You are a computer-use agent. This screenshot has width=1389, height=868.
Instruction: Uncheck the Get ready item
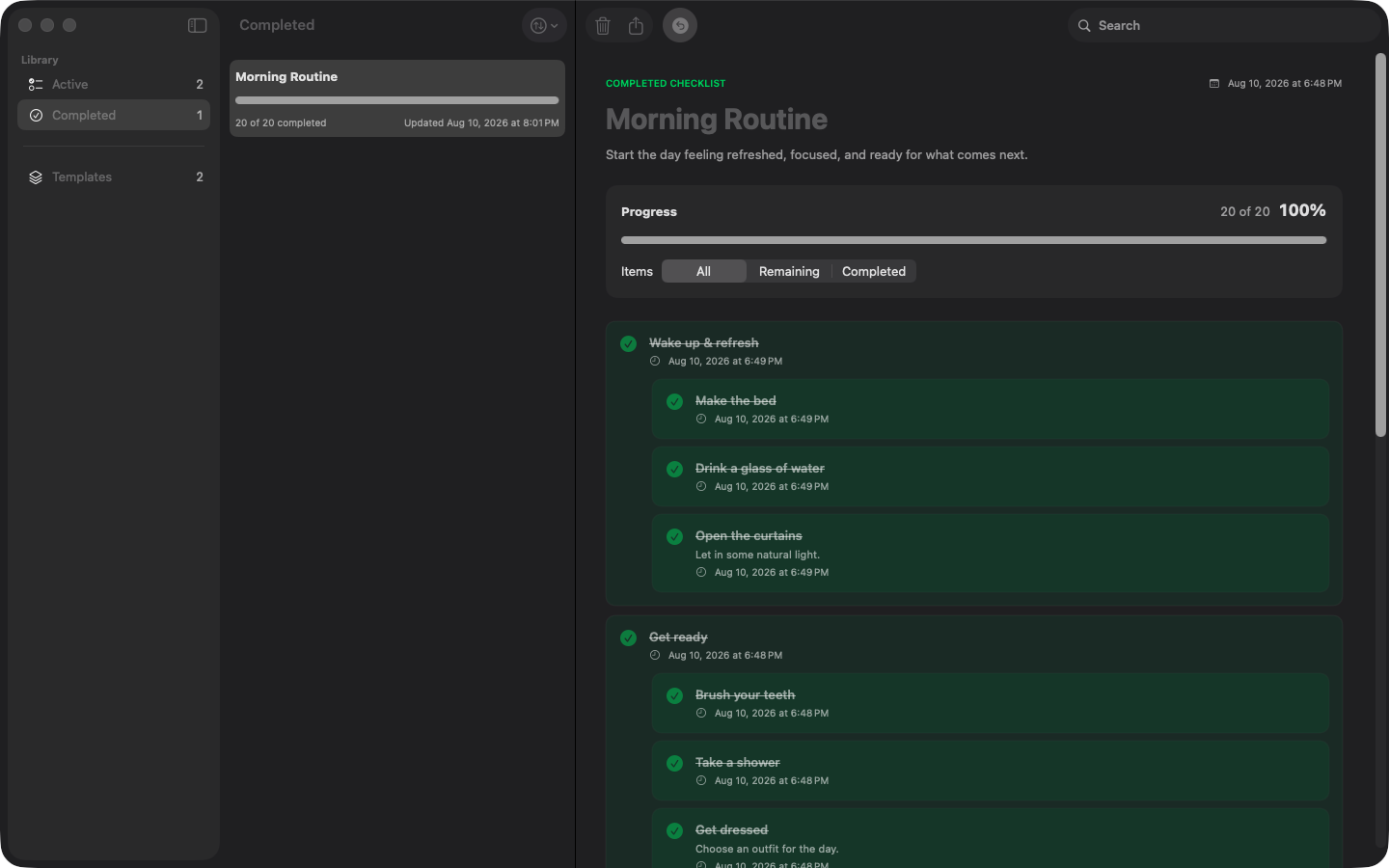tap(629, 638)
